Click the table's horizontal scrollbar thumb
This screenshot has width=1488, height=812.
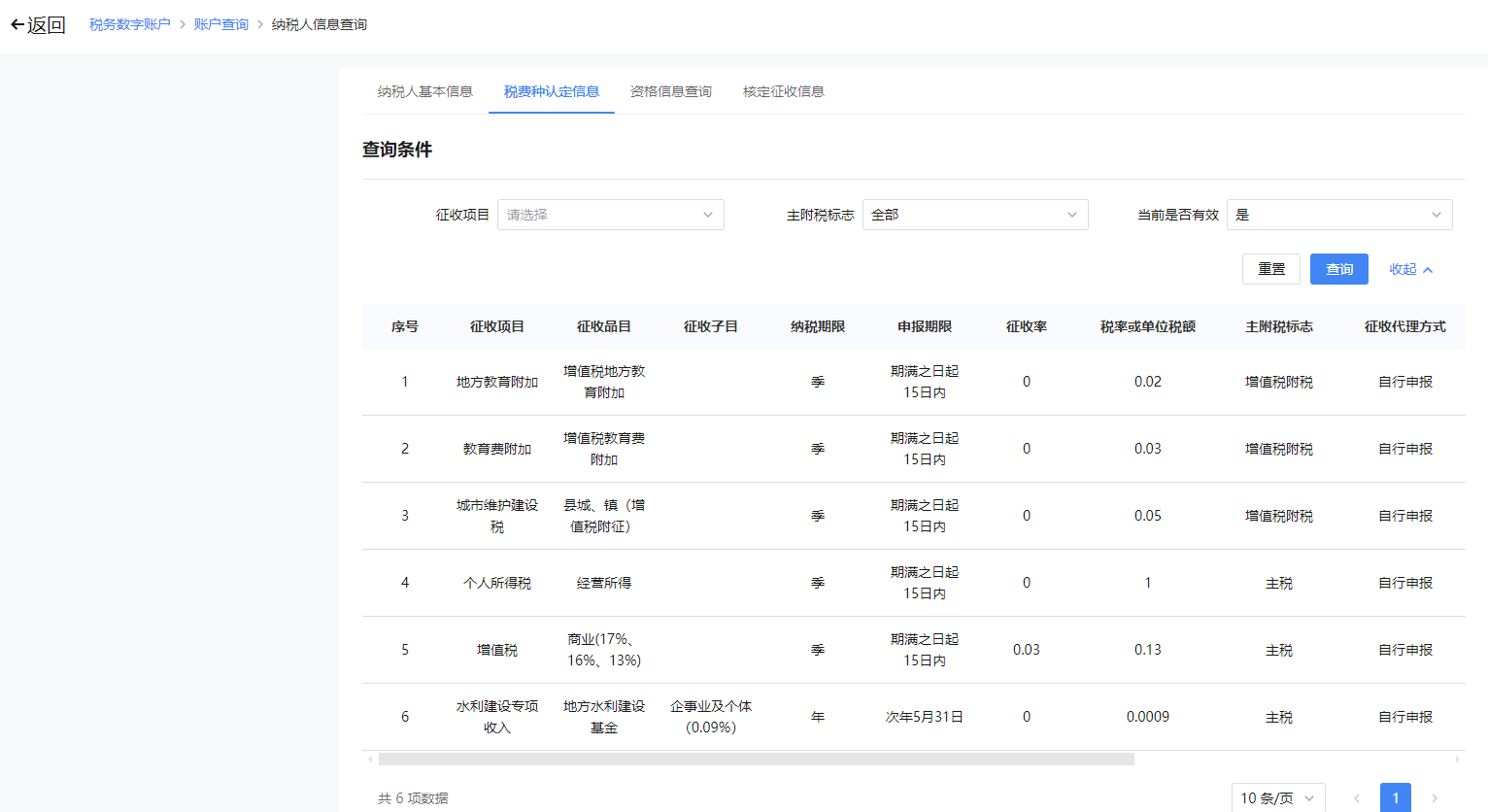[756, 760]
